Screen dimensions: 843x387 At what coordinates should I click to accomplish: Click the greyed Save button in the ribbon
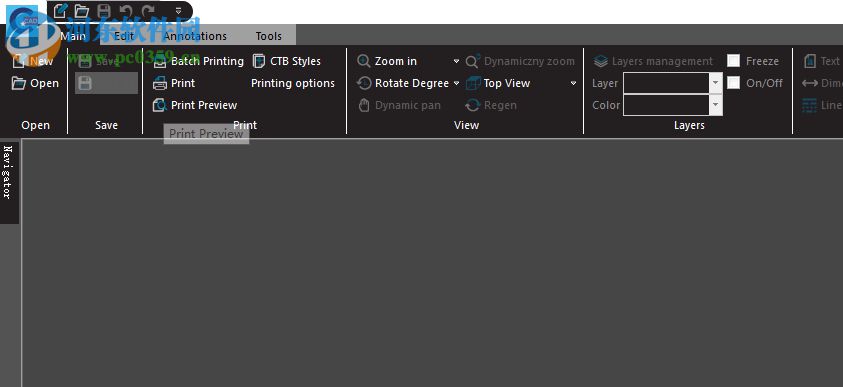point(100,61)
